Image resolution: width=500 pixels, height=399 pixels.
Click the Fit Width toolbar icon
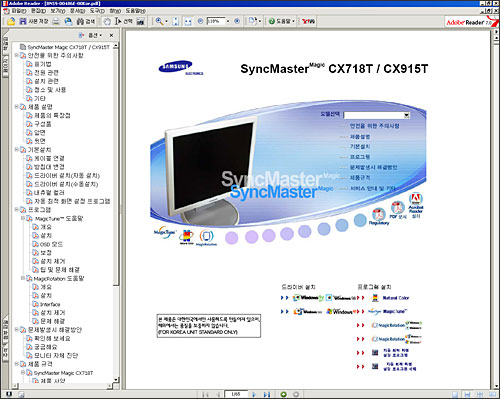tap(188, 21)
